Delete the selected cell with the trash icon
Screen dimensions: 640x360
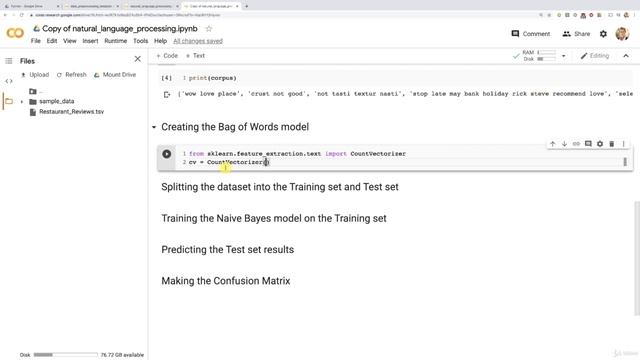(611, 144)
